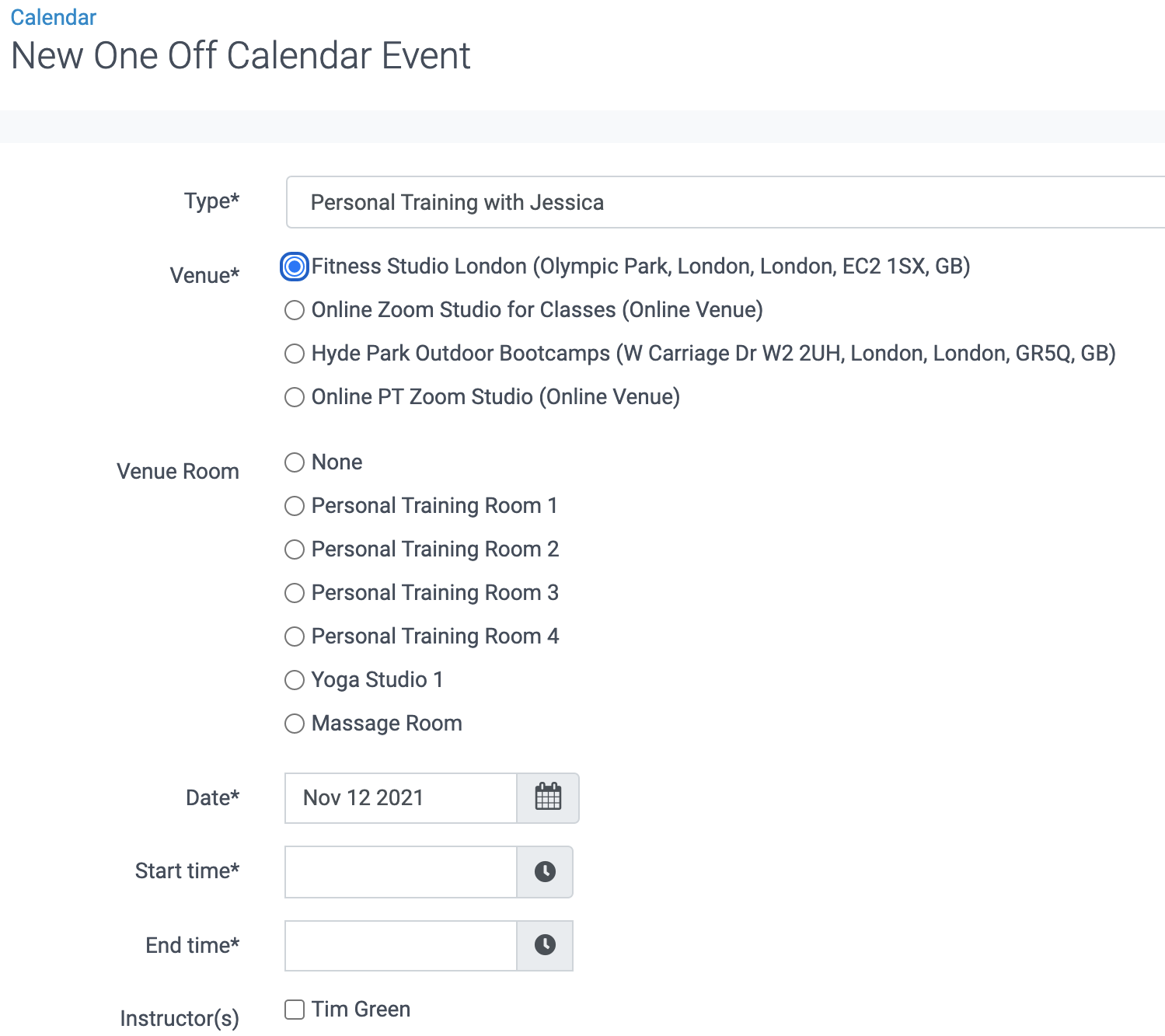The image size is (1165, 1036).
Task: Select Yoga Studio 1 room
Action: pyautogui.click(x=295, y=680)
